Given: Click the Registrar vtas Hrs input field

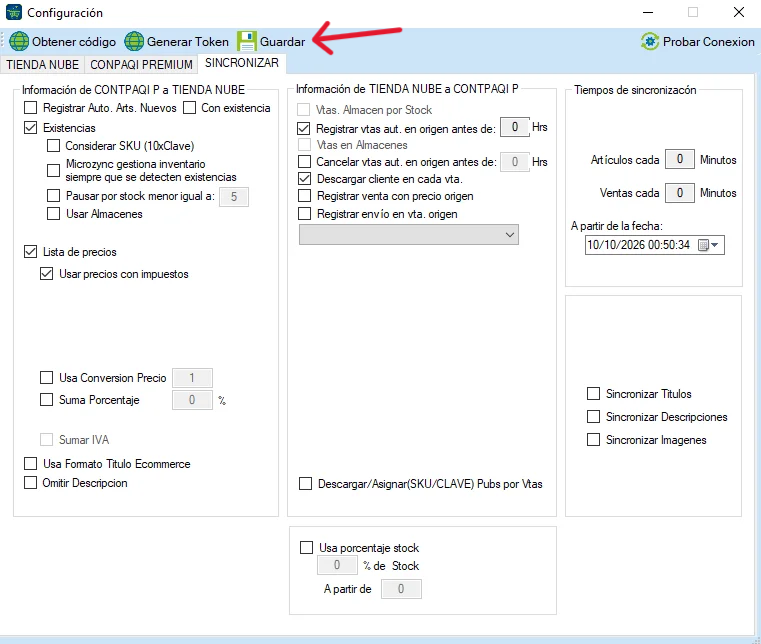Looking at the screenshot, I should click(x=514, y=127).
